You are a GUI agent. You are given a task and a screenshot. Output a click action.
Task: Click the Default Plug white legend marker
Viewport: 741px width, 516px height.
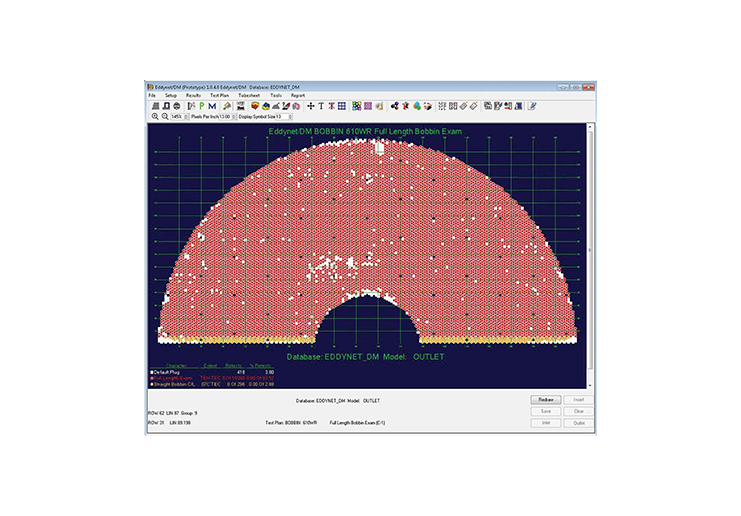click(152, 372)
